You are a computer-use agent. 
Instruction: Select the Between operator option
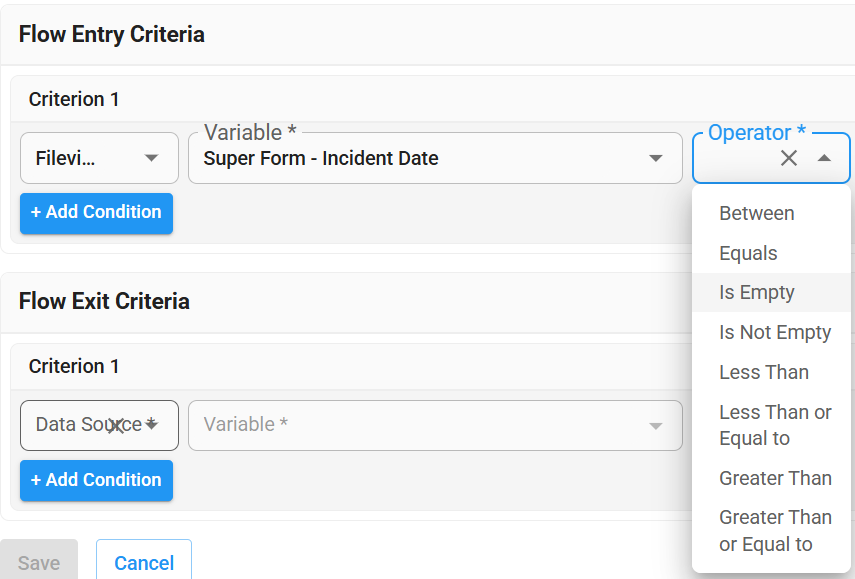tap(757, 213)
